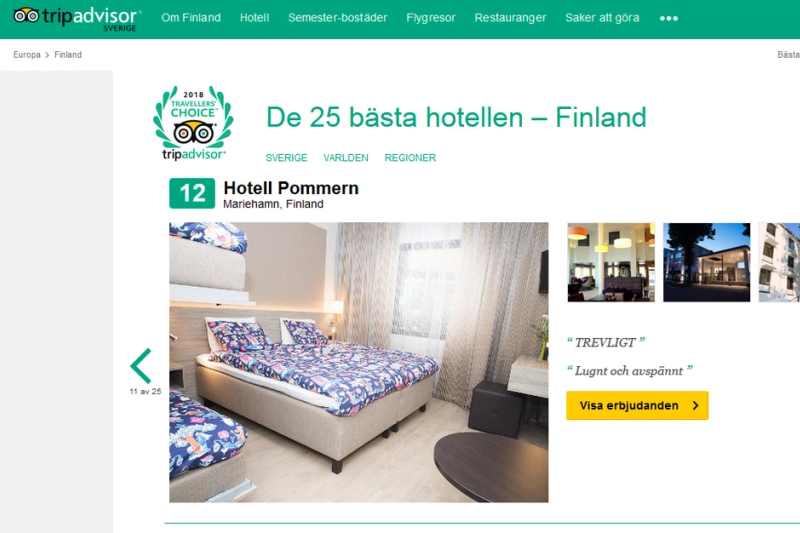Image resolution: width=800 pixels, height=533 pixels.
Task: Click the green rank 12 badge
Action: point(192,193)
